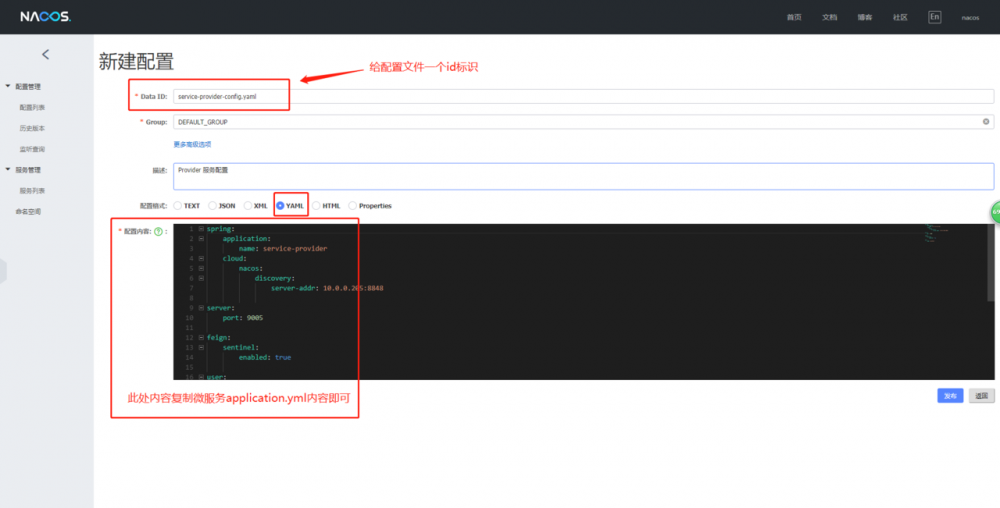
Task: Open 社区 in the top navigation
Action: 900,17
